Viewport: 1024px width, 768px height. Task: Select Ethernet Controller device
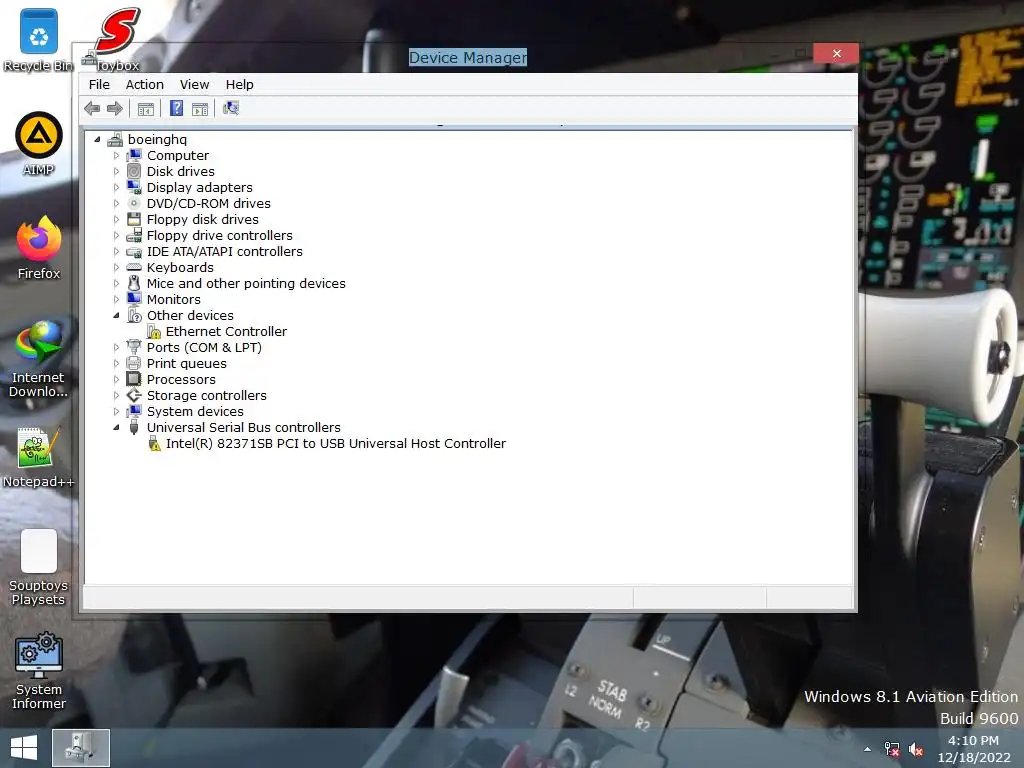[x=226, y=331]
